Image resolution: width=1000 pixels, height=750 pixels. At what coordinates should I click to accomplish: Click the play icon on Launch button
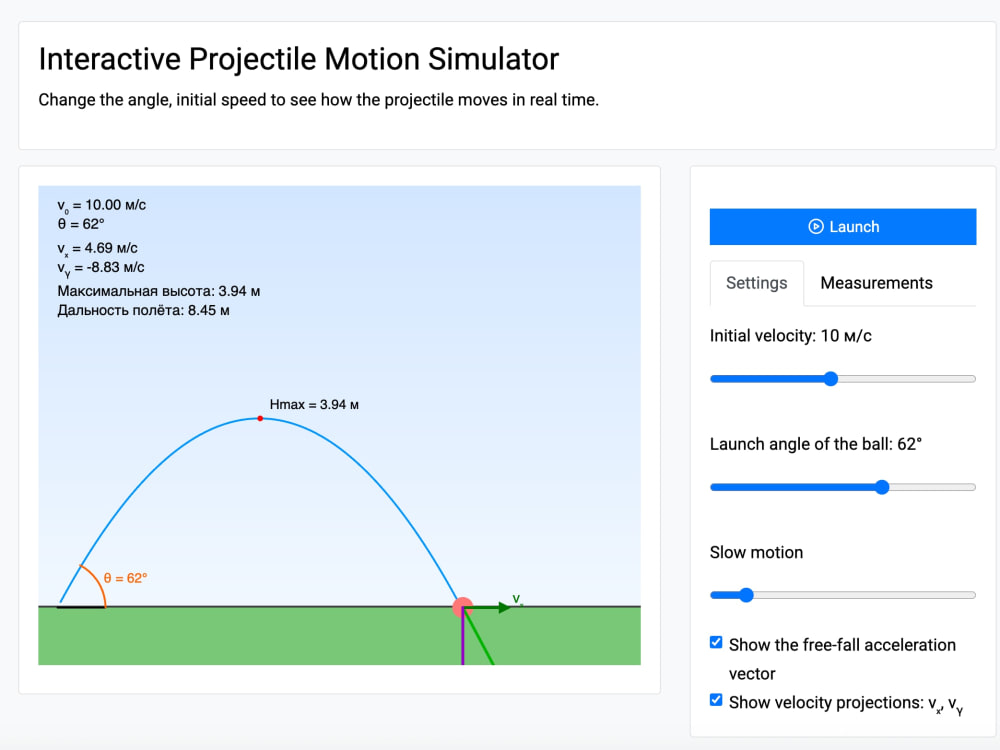tap(816, 226)
